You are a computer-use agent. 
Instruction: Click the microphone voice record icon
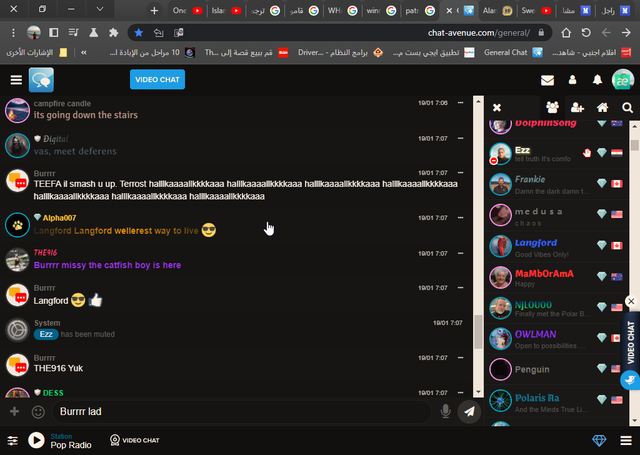[x=445, y=411]
